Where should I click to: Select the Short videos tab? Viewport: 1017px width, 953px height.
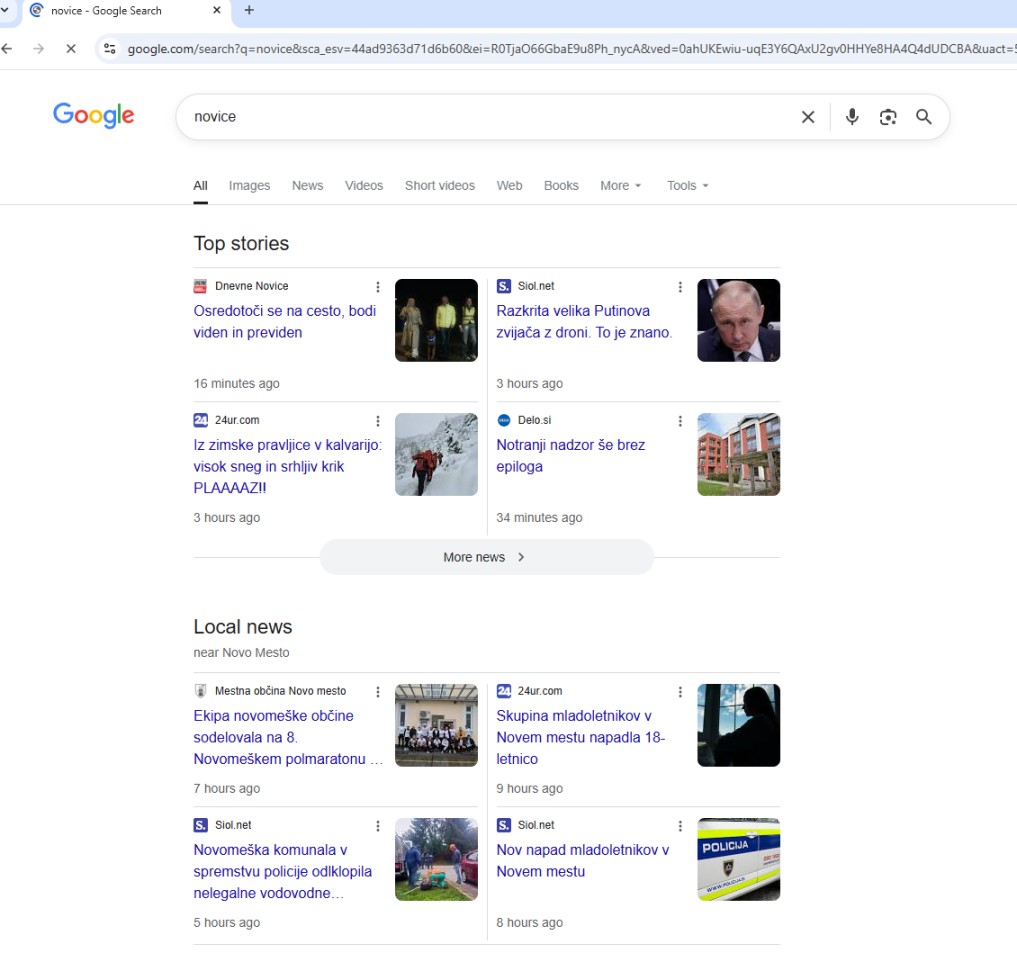(439, 186)
